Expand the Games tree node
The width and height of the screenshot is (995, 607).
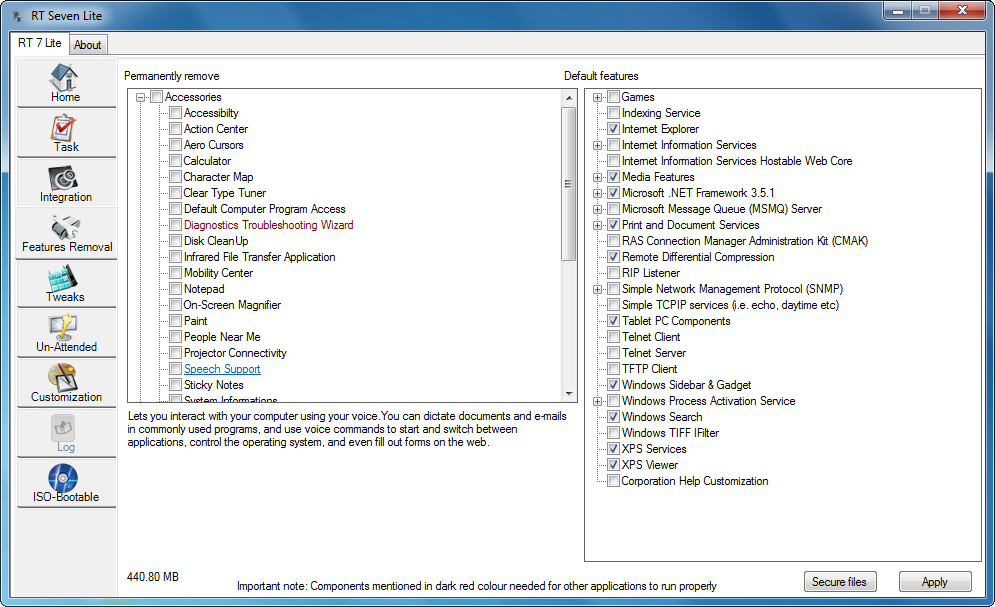(x=597, y=97)
